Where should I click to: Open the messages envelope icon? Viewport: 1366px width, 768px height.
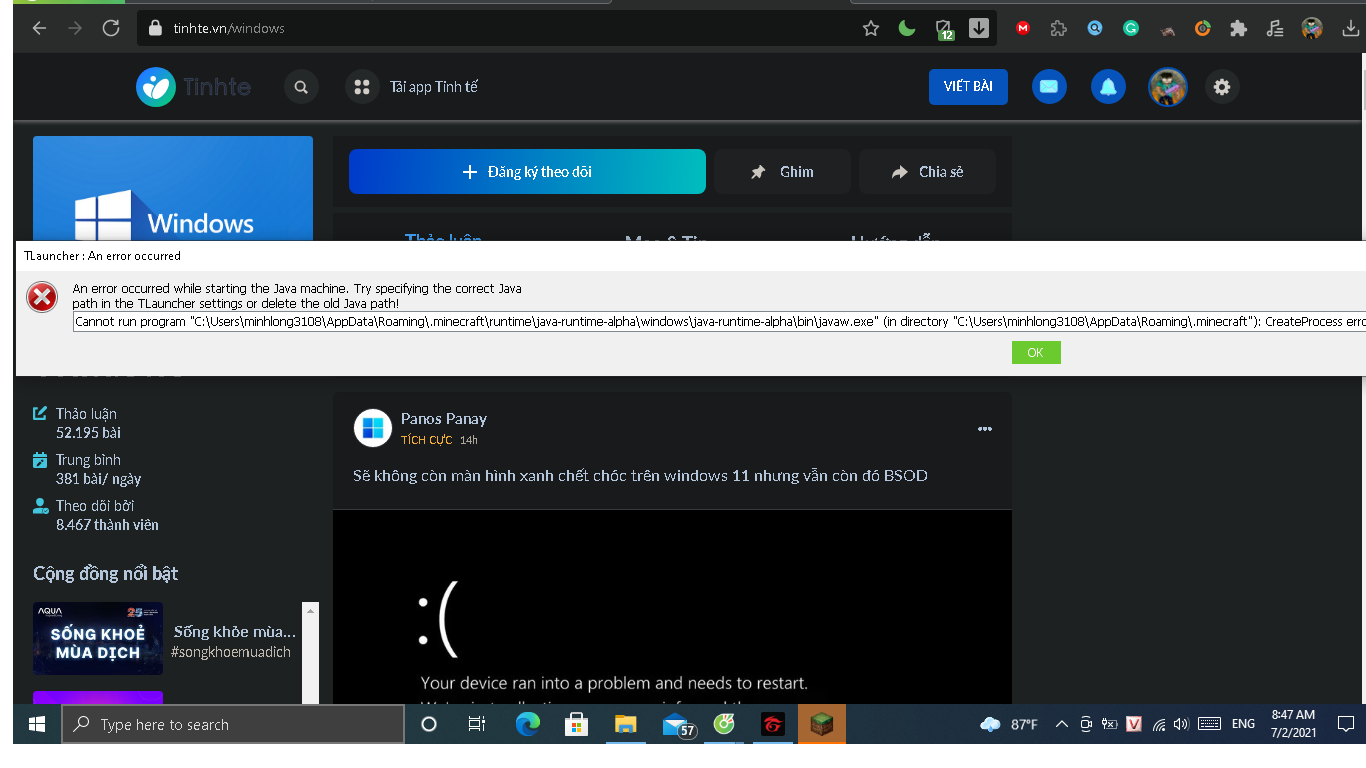pyautogui.click(x=1049, y=87)
